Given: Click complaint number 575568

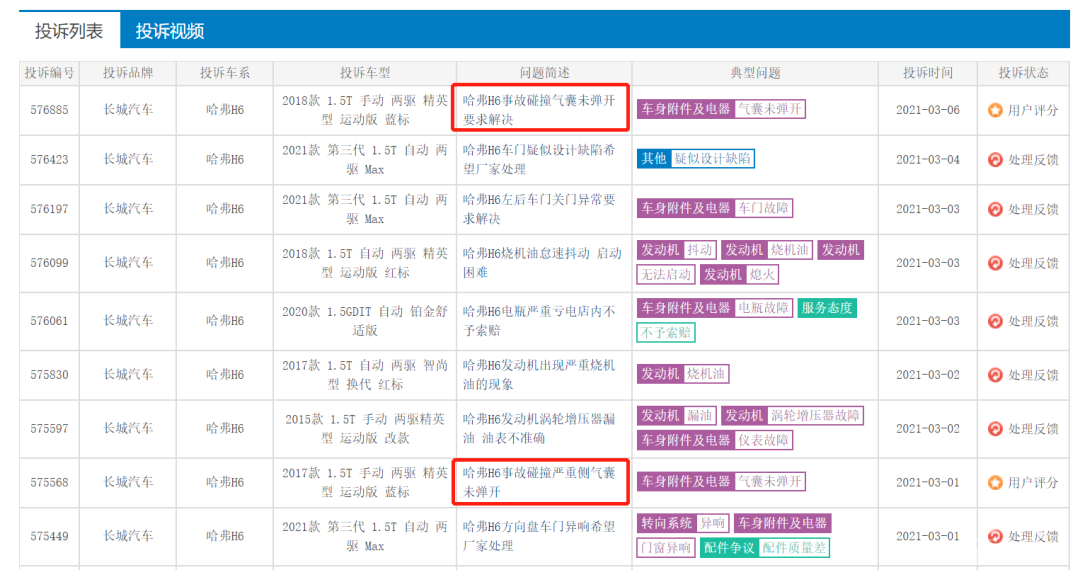Looking at the screenshot, I should coord(50,483).
